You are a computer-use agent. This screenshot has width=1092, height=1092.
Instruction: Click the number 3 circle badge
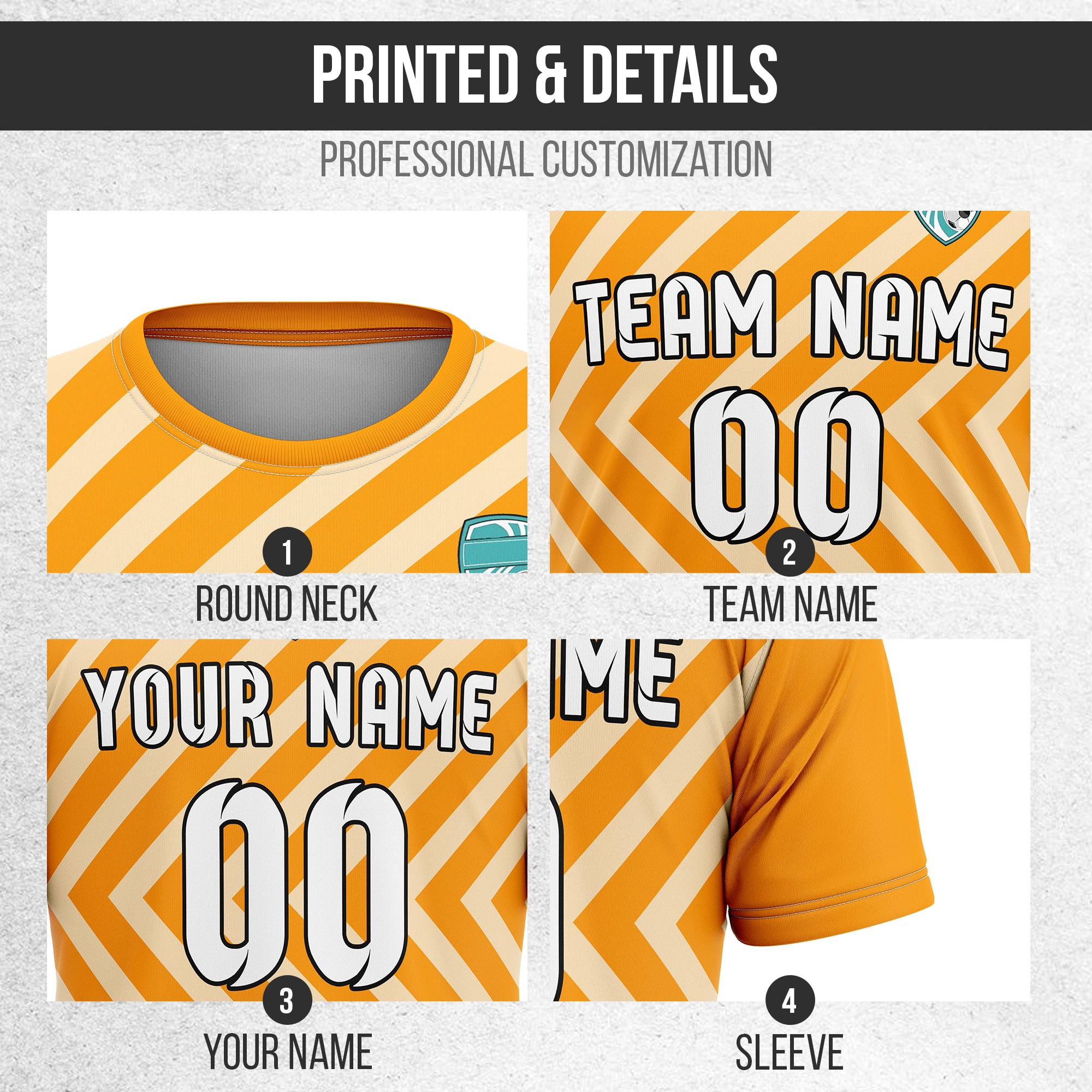click(287, 1000)
